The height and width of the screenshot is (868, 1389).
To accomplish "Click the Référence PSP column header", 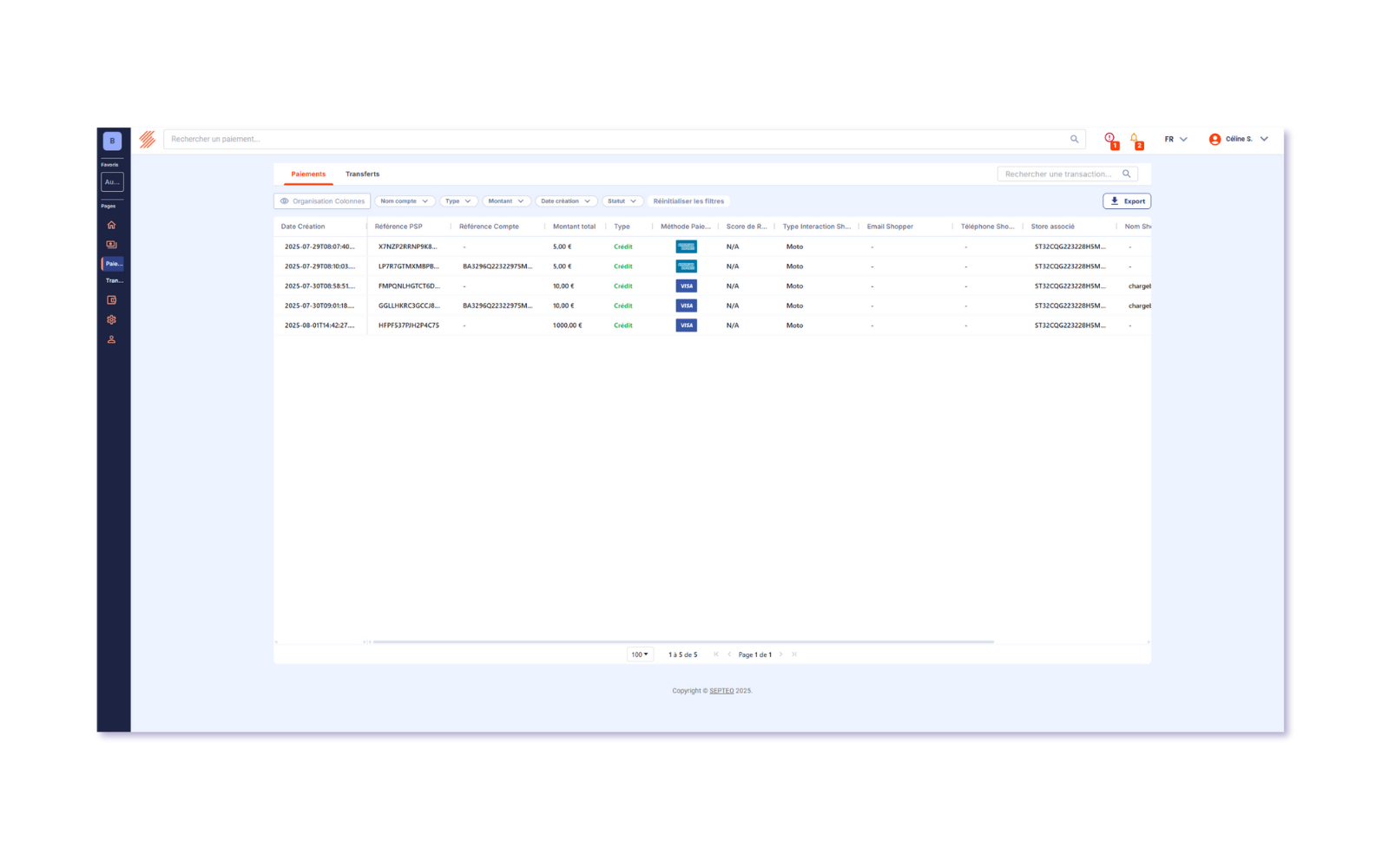I will click(398, 227).
